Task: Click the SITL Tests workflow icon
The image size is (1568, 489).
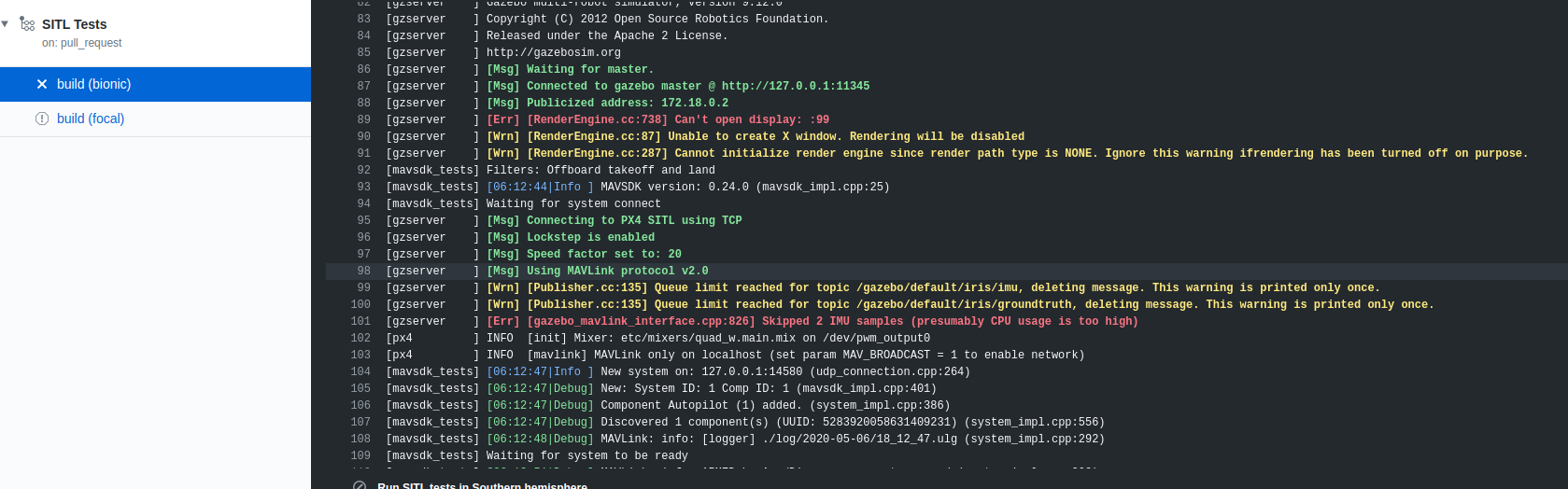Action: [27, 24]
